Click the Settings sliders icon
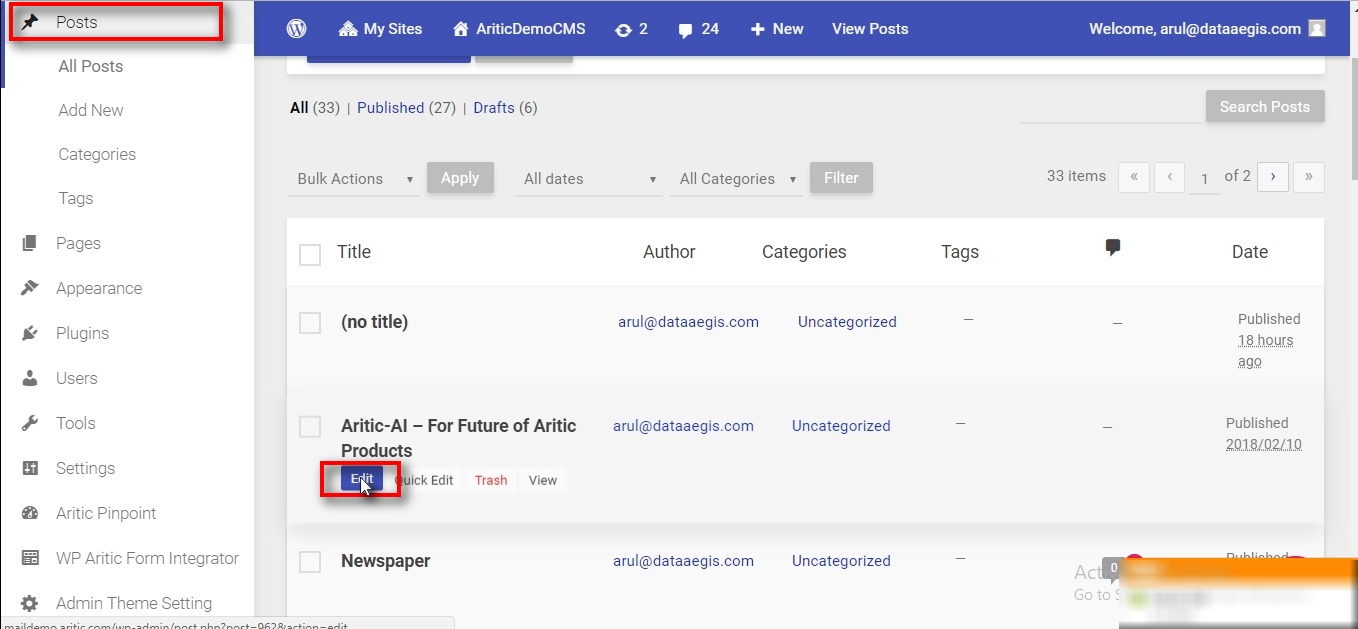 pyautogui.click(x=30, y=468)
